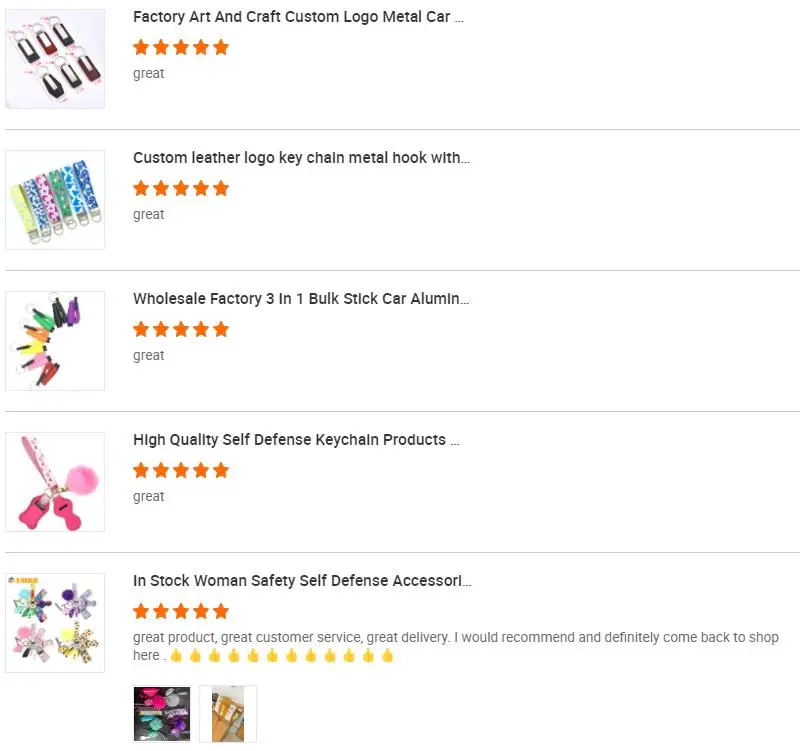This screenshot has height=751, width=800.
Task: Open 'In Stock Woman Safety' product link
Action: click(x=302, y=581)
